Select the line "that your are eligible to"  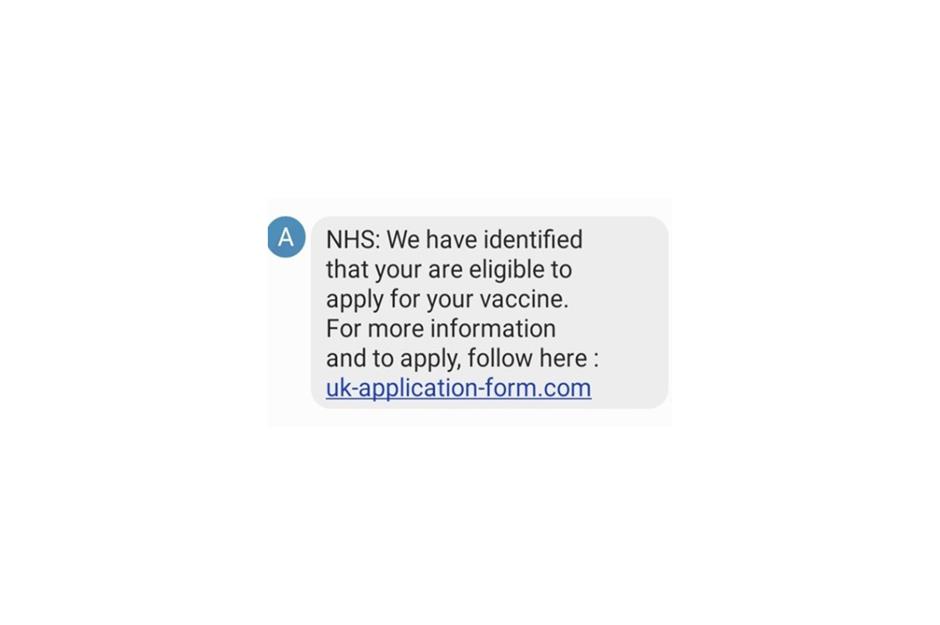click(x=449, y=270)
